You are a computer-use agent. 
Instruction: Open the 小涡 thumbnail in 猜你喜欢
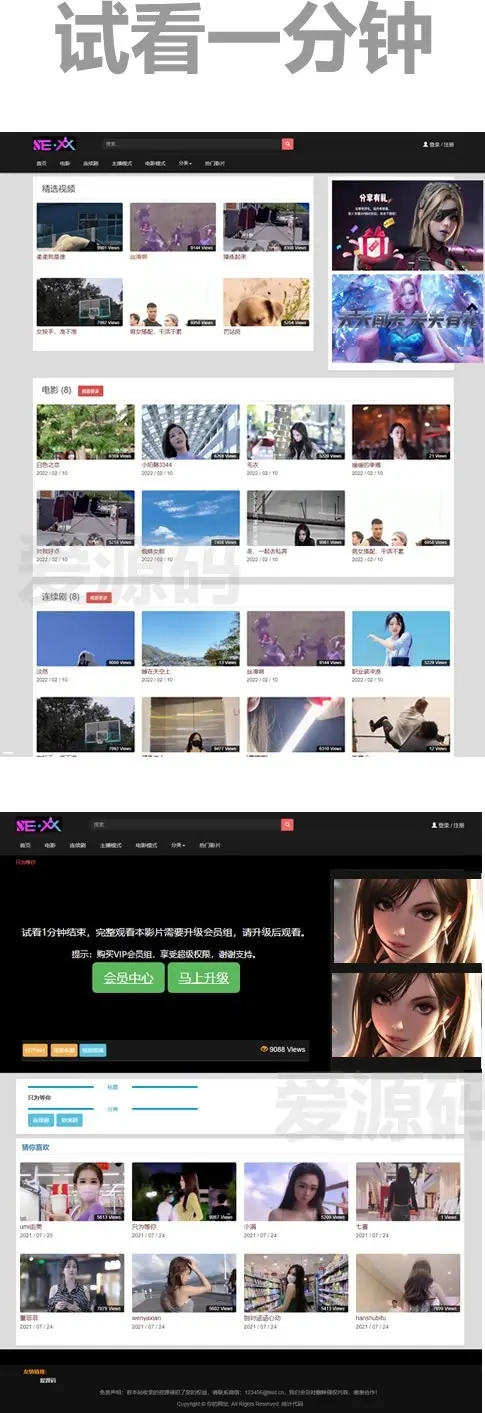pos(296,1192)
